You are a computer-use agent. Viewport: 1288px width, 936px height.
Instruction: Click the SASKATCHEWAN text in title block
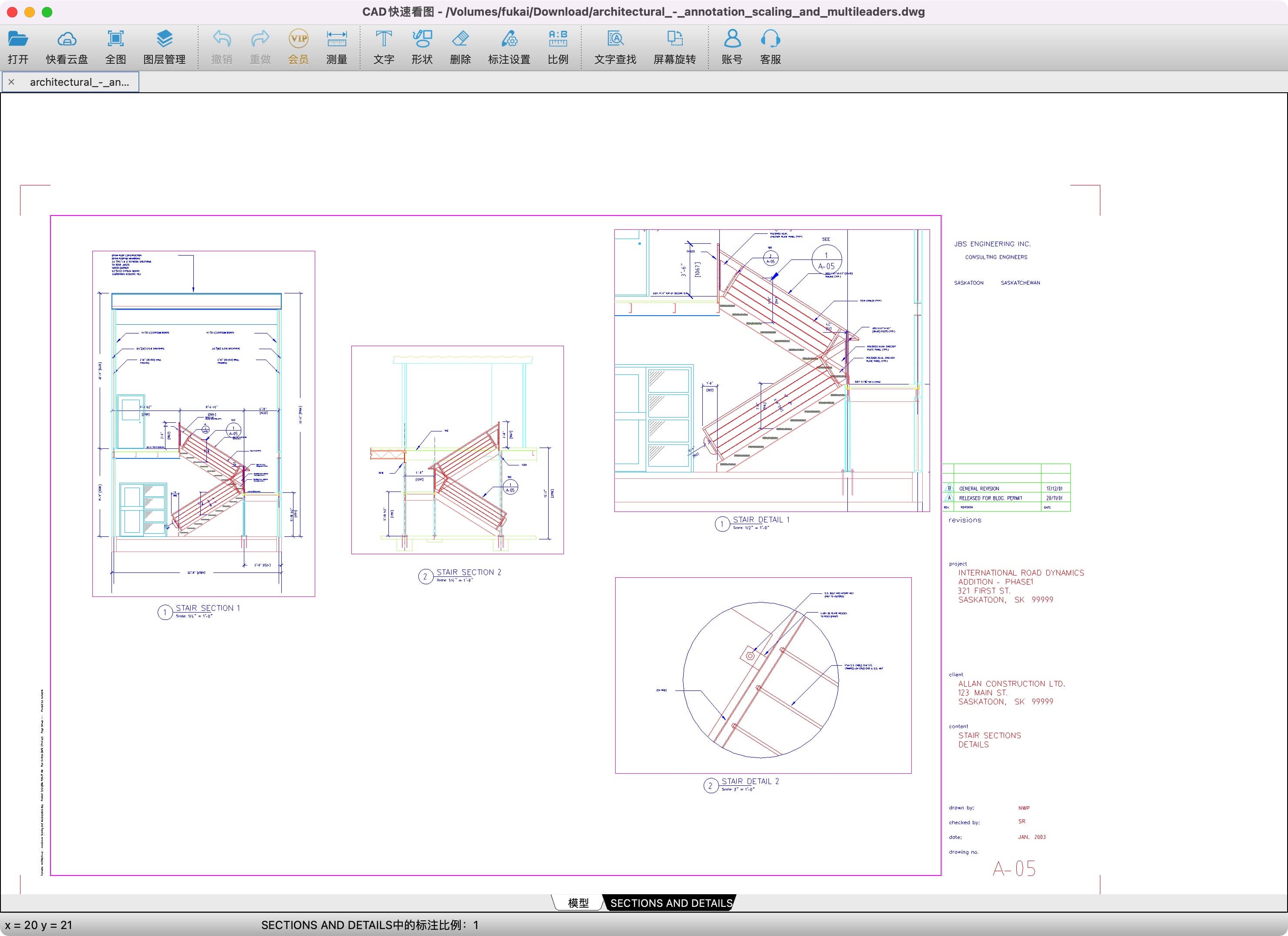click(x=1020, y=283)
